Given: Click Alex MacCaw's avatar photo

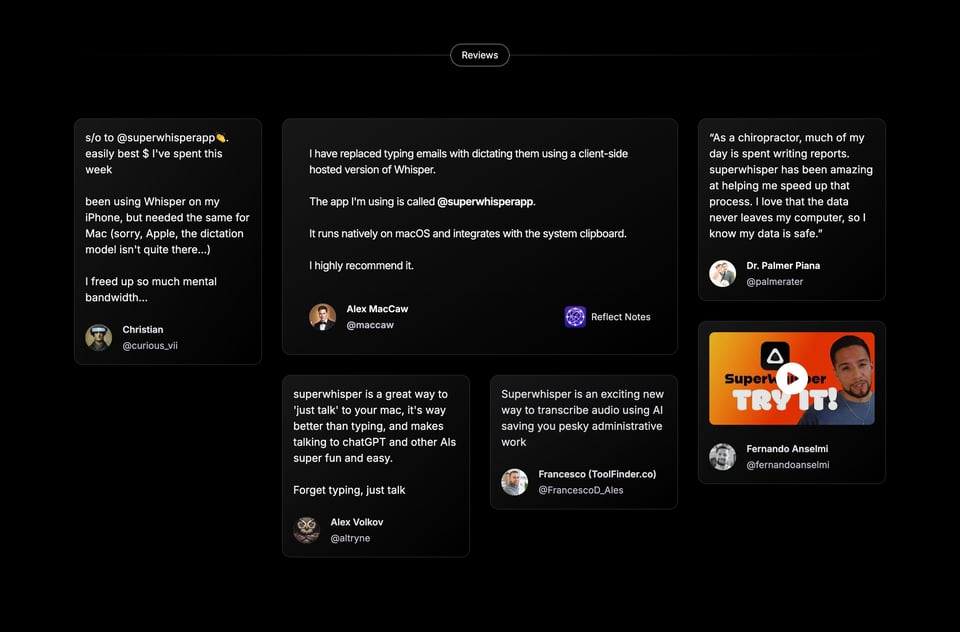Looking at the screenshot, I should tap(323, 317).
